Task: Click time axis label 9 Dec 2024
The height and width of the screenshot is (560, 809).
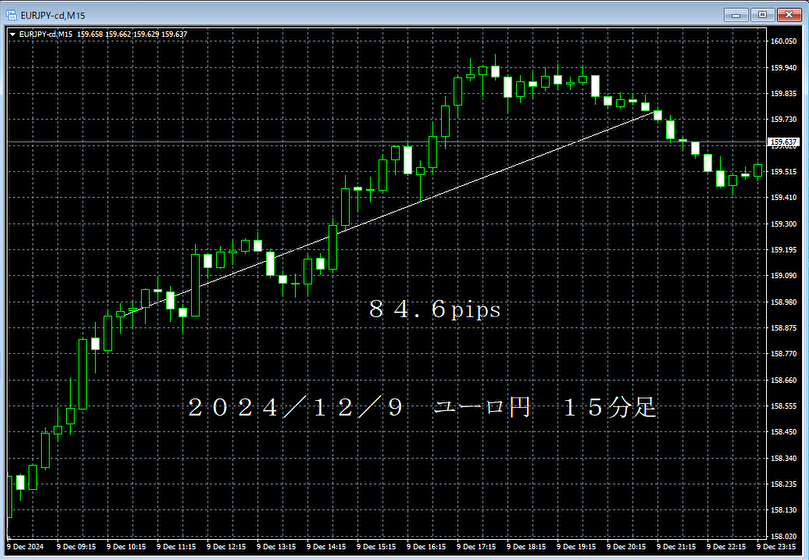Action: tap(25, 547)
